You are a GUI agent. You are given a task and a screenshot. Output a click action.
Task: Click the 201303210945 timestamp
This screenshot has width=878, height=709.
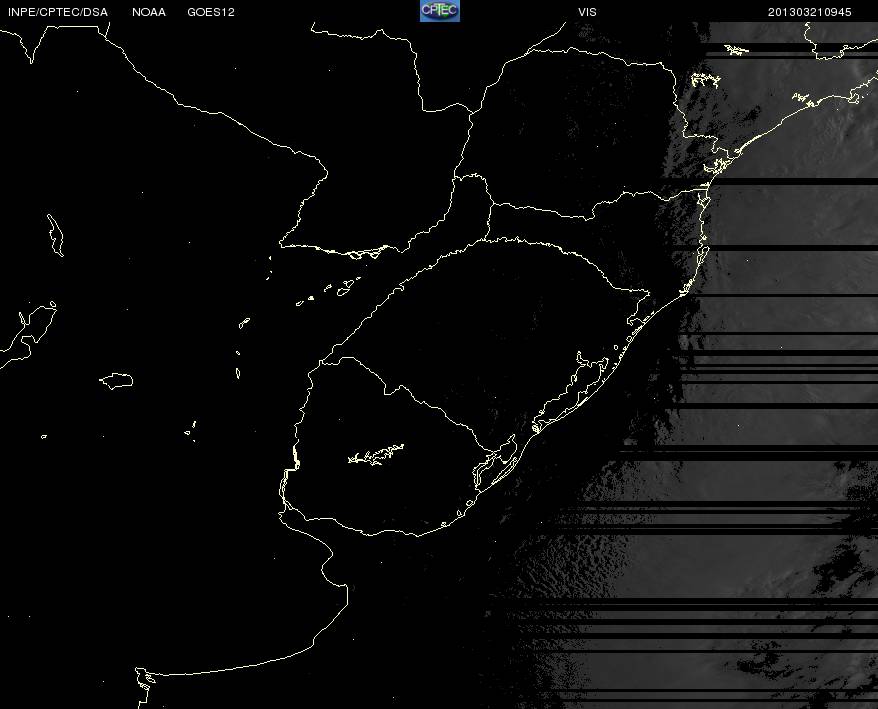(x=809, y=12)
